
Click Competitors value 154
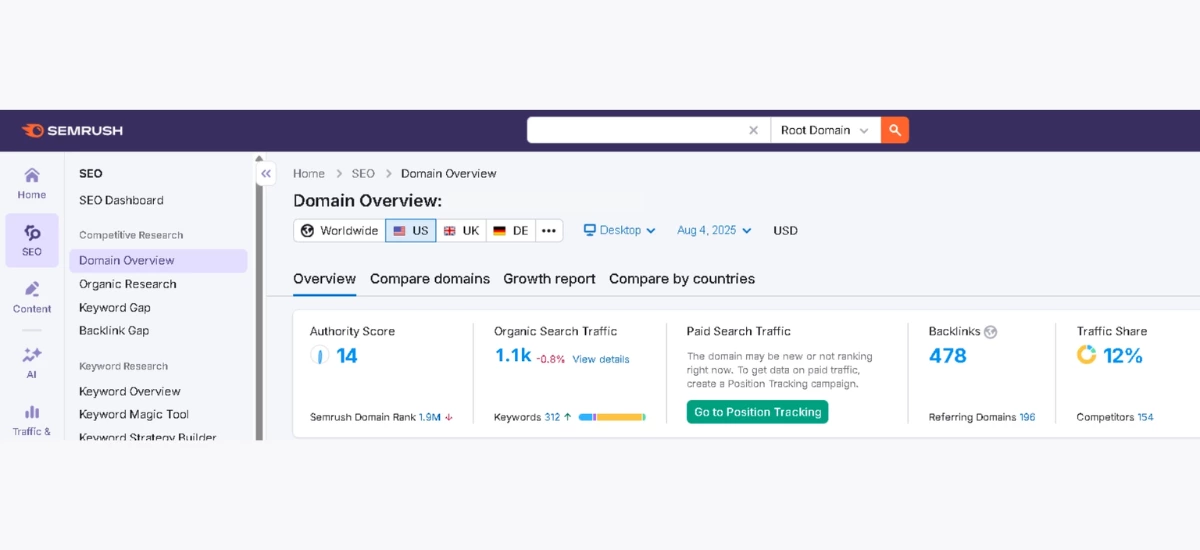1145,417
